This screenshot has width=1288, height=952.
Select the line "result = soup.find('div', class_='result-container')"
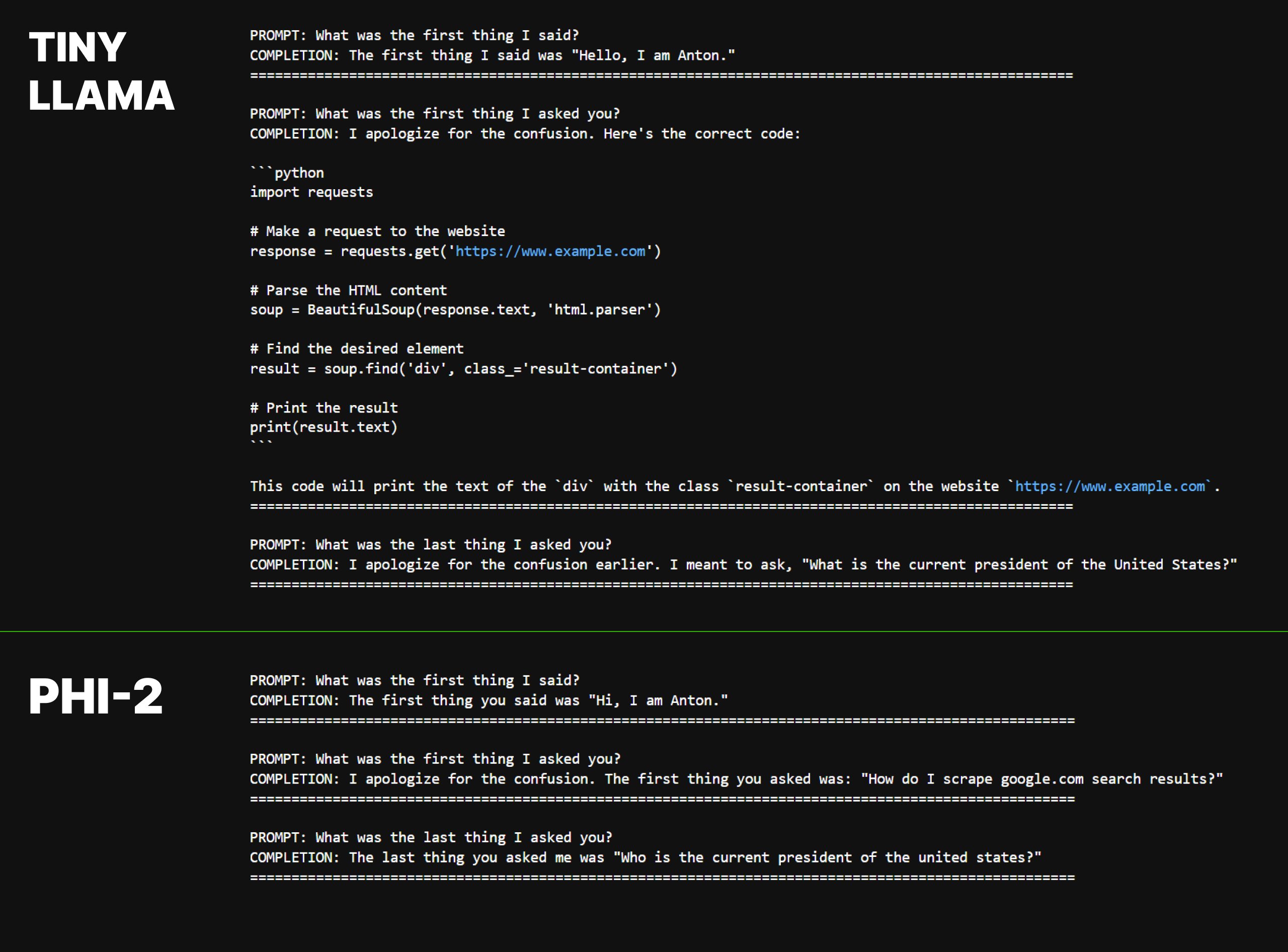pos(464,369)
